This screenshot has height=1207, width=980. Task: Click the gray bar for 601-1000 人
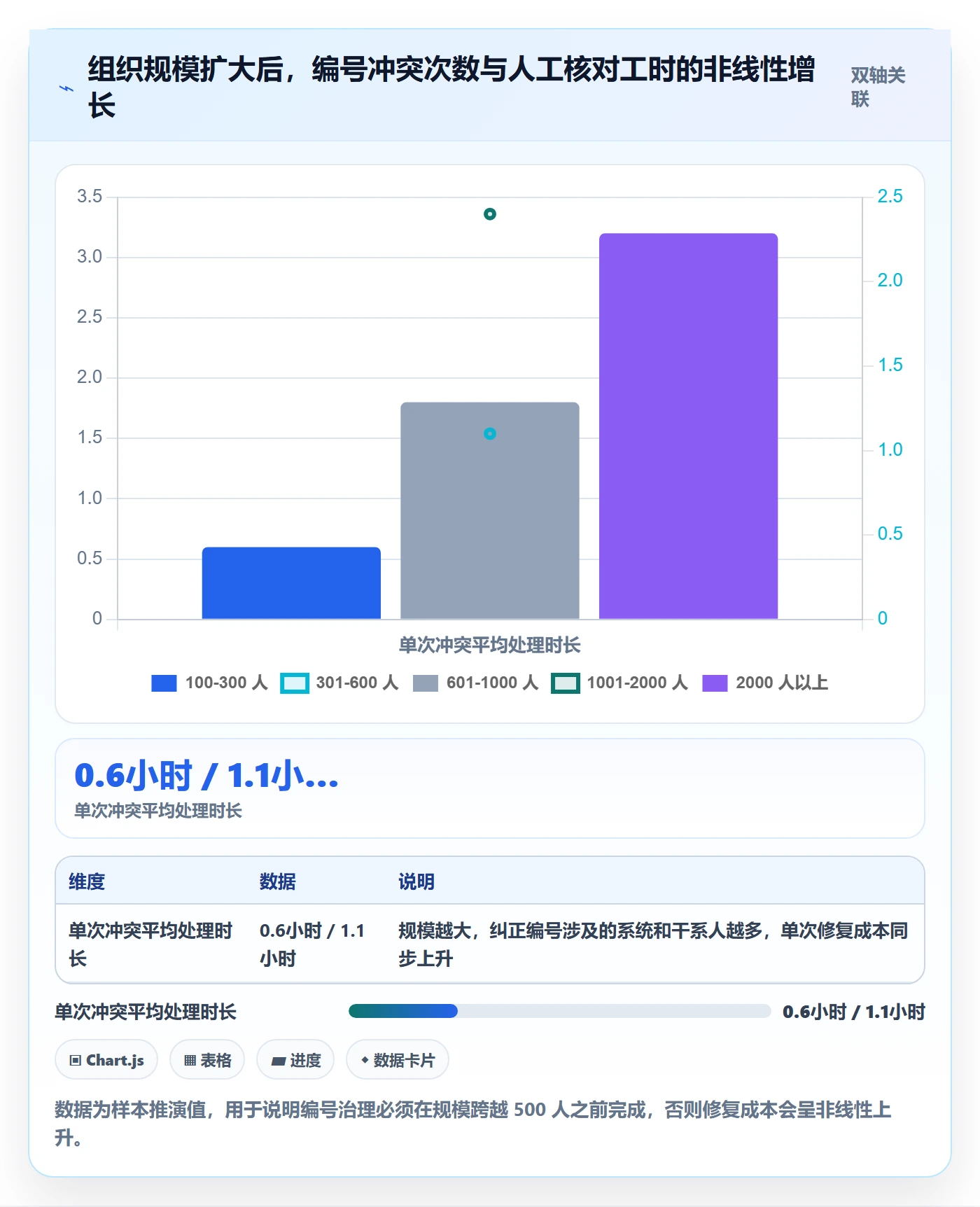490,510
